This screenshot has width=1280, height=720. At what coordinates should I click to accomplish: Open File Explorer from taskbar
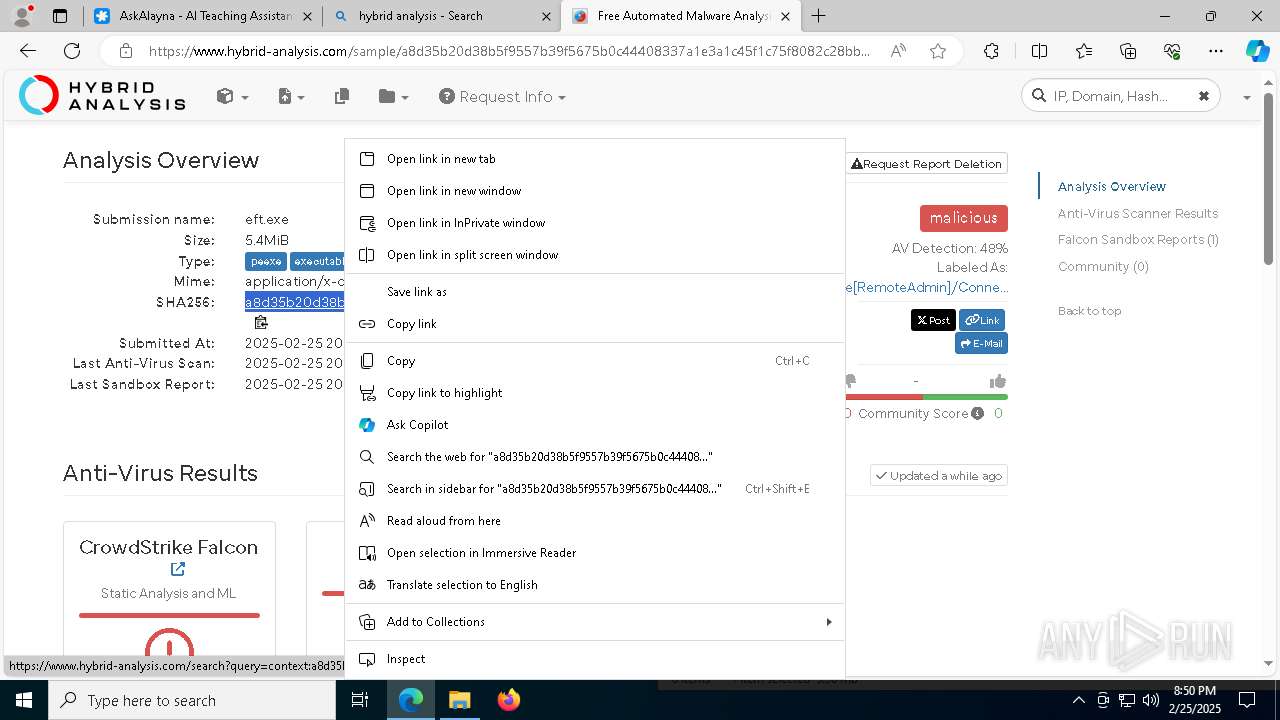click(459, 700)
